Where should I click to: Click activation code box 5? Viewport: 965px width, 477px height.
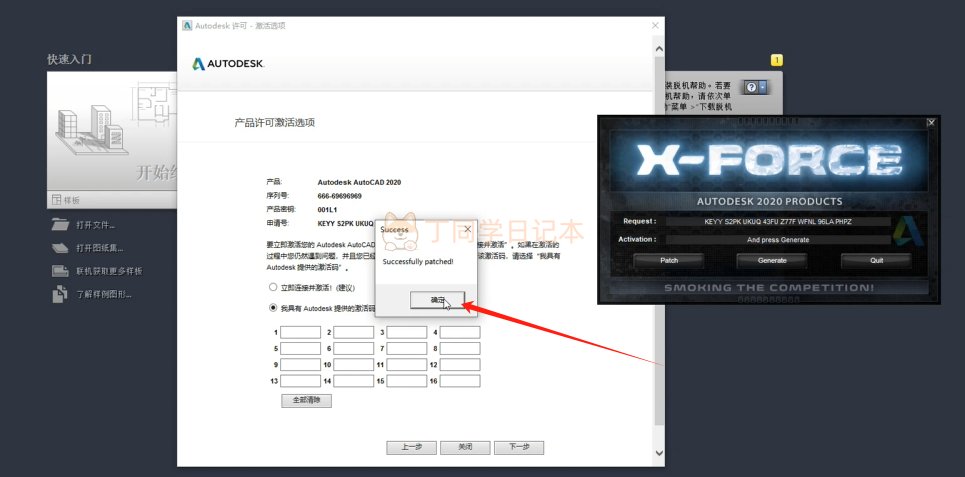[x=300, y=348]
